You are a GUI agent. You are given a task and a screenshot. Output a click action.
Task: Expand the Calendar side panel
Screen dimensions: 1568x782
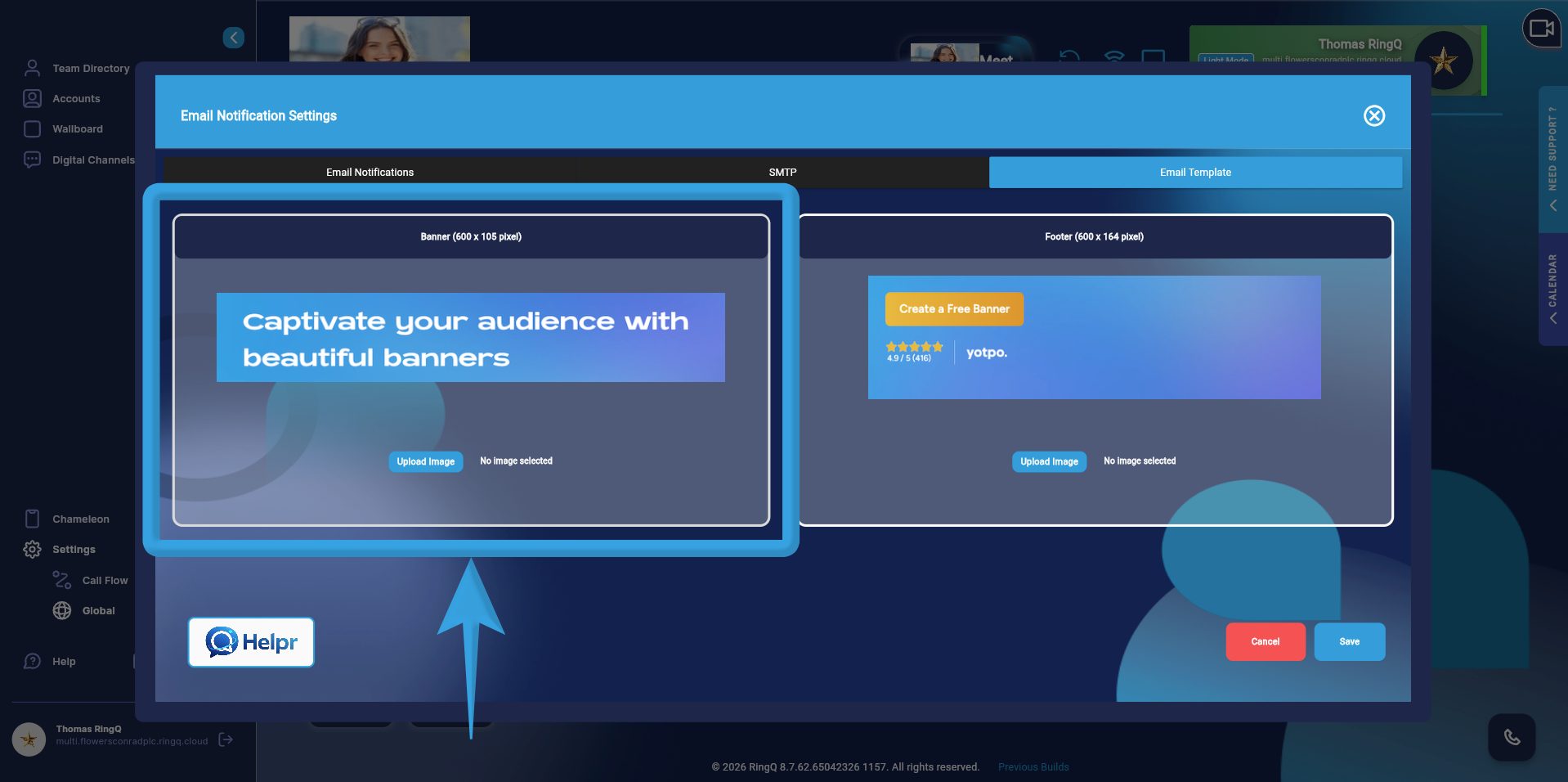pos(1553,290)
